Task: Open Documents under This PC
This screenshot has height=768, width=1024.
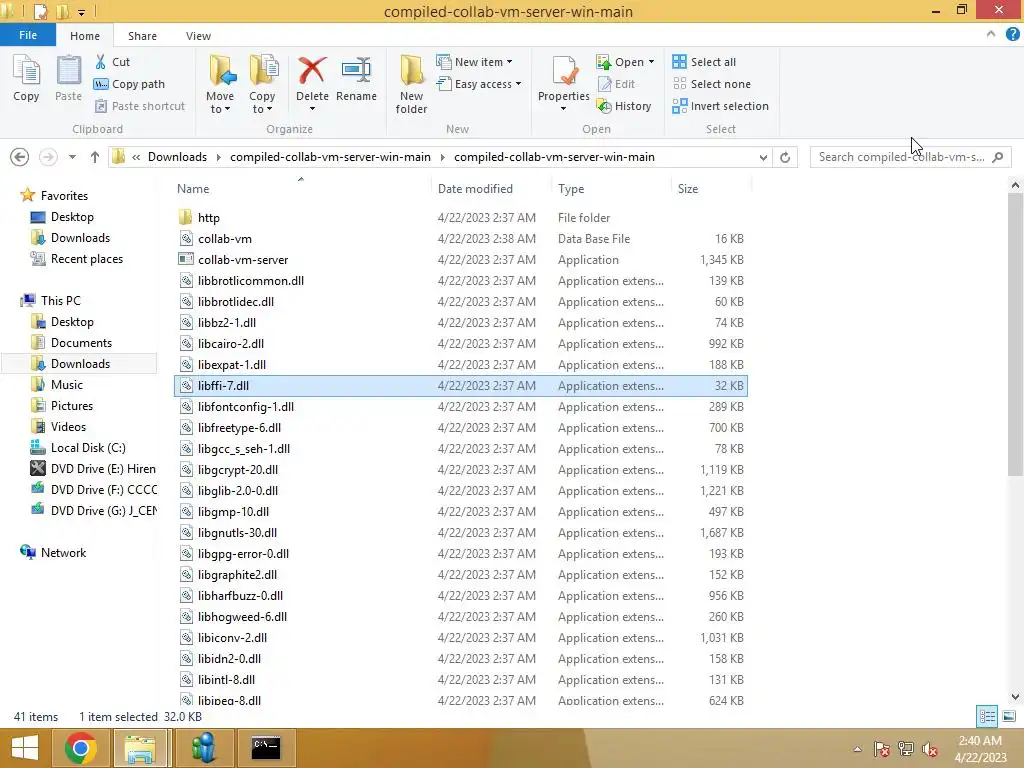Action: click(x=81, y=343)
